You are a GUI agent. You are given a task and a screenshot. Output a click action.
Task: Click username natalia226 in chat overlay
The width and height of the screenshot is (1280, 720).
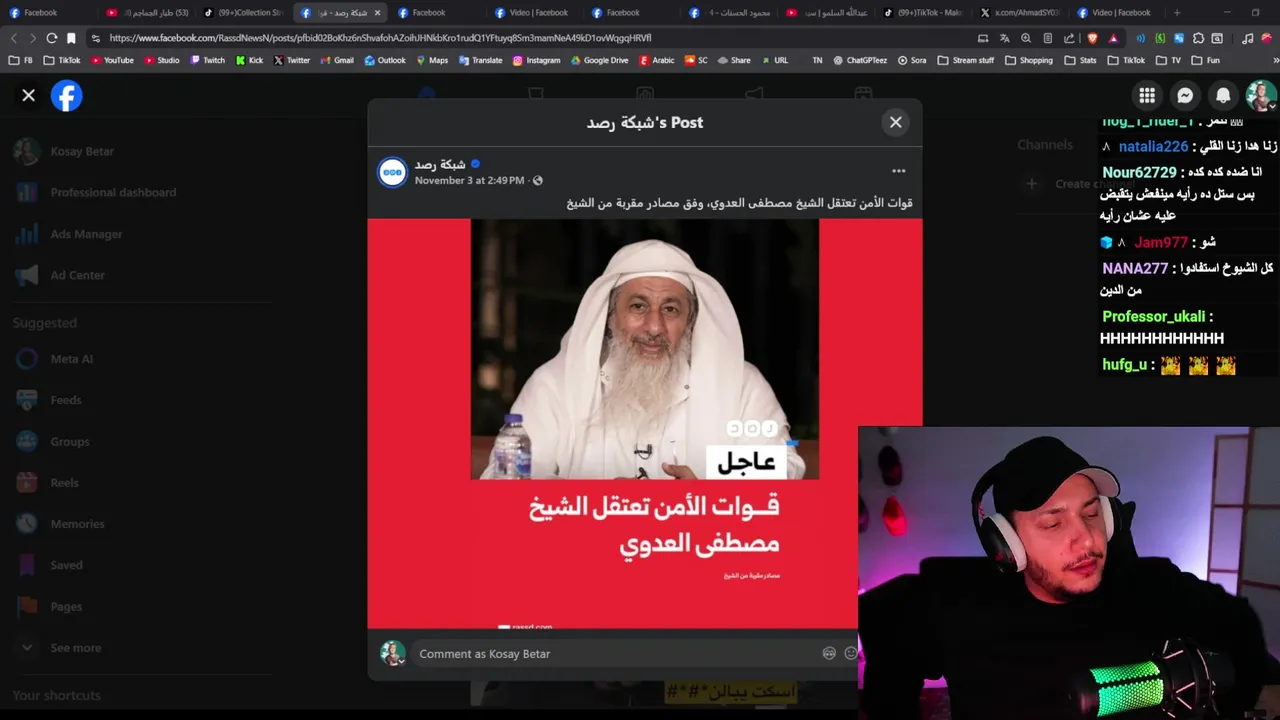[x=1153, y=146]
